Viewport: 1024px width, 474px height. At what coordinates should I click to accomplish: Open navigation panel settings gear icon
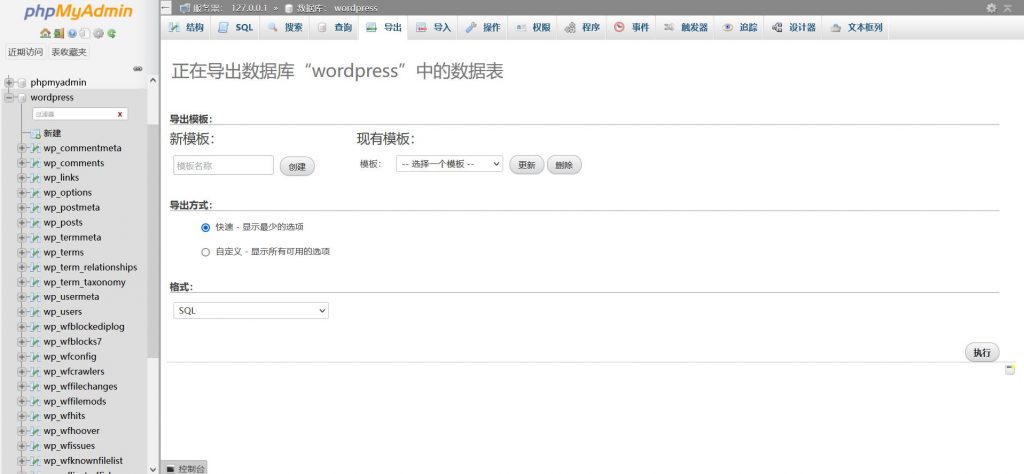click(x=98, y=33)
